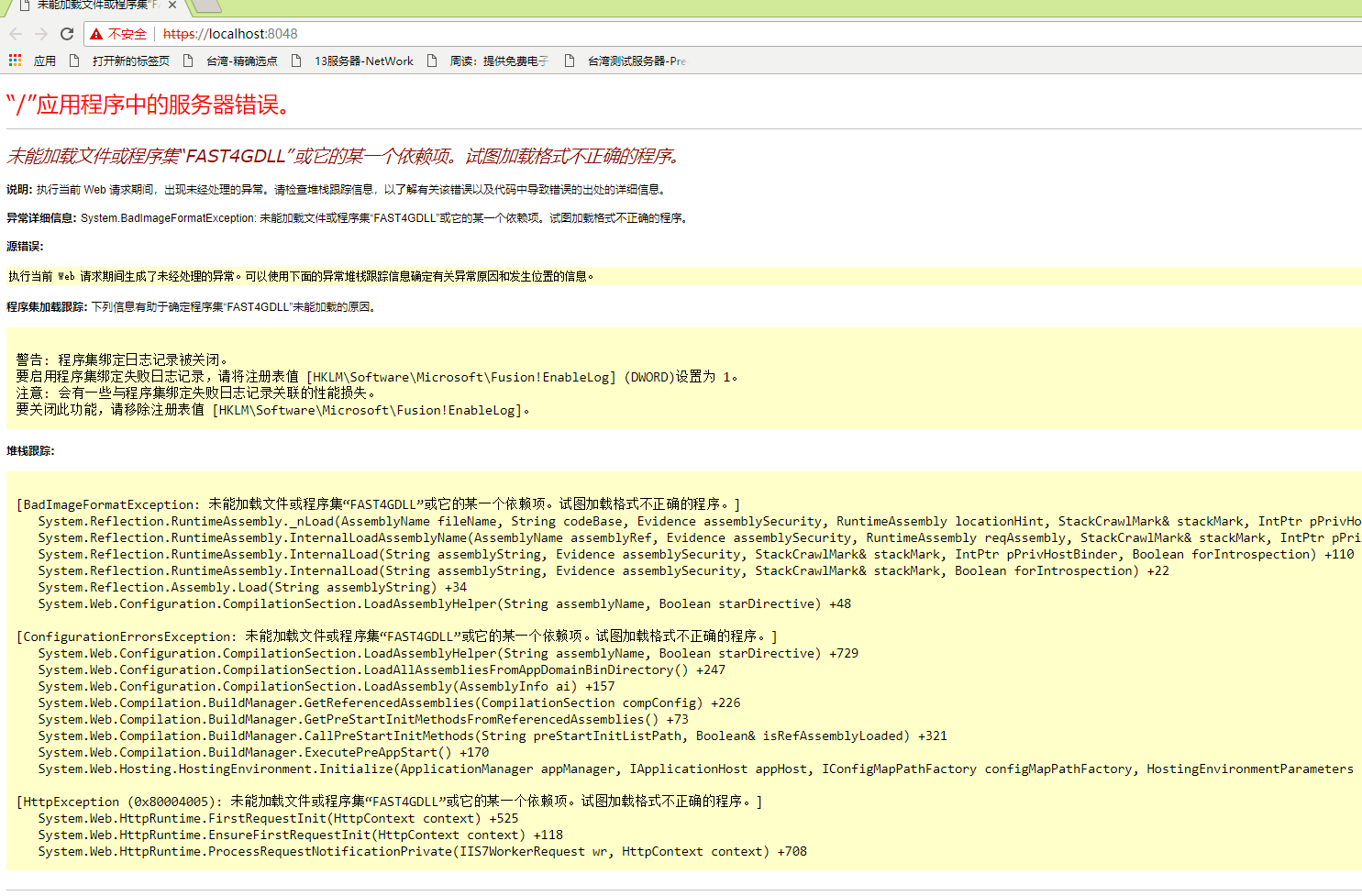Click the 警告: 程序集绑定日志记录被关闭 line
Viewport: 1362px width, 896px height.
pos(122,360)
